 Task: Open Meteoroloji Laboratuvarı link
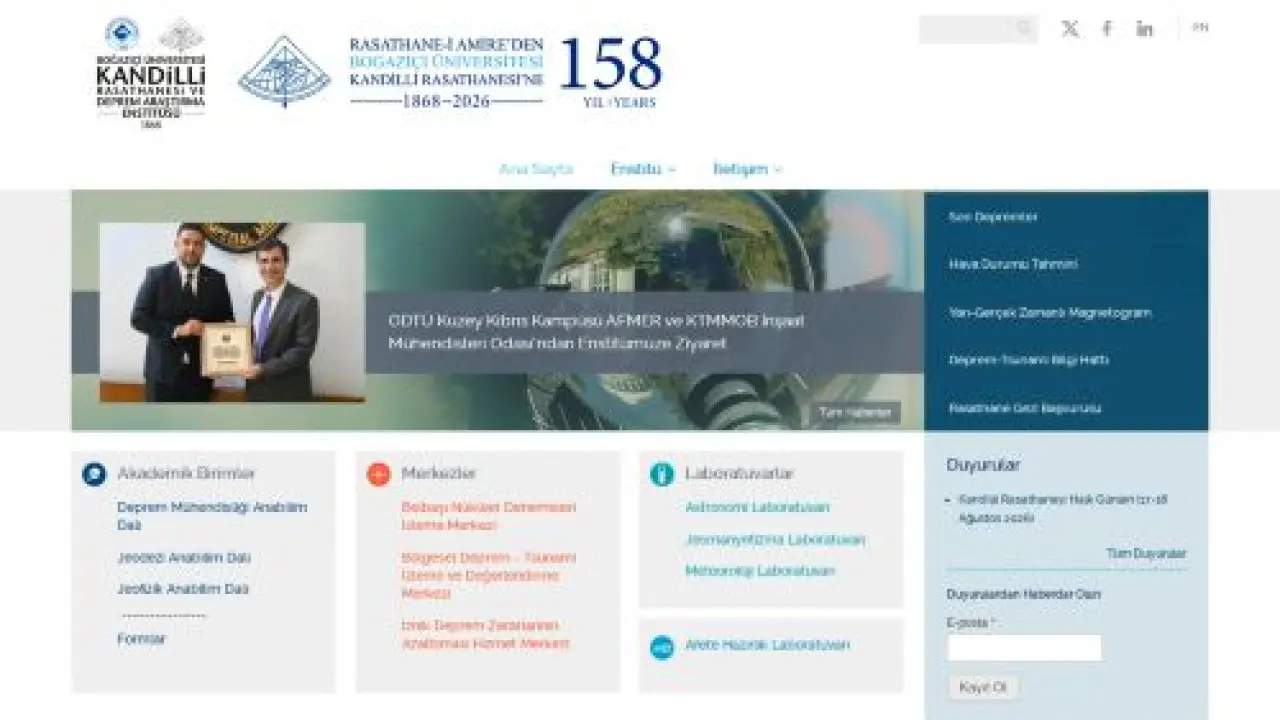[760, 572]
